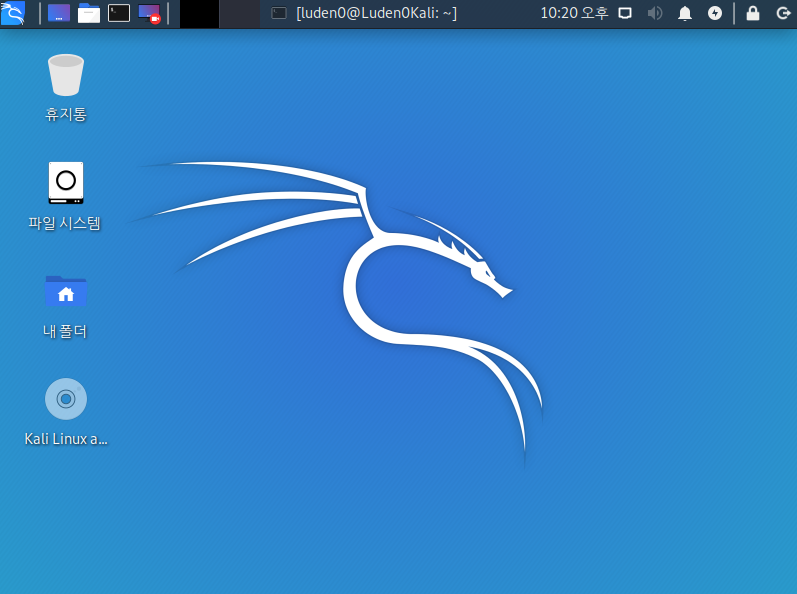Click the log out icon
Viewport: 797px width, 594px height.
783,13
